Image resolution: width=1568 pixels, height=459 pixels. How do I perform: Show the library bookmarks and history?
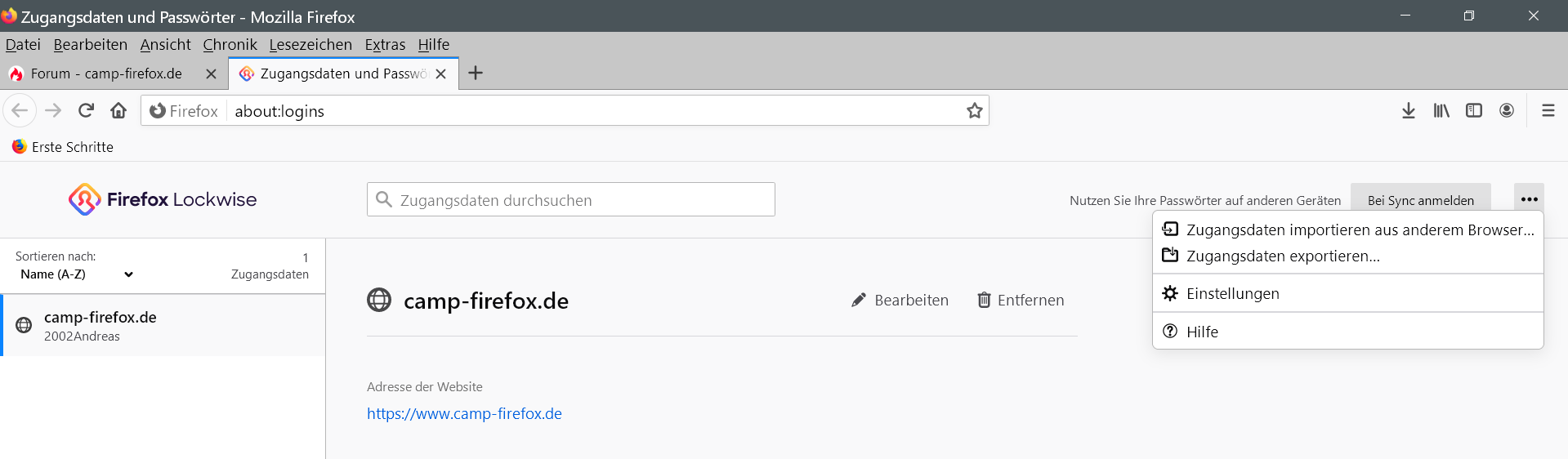1441,110
